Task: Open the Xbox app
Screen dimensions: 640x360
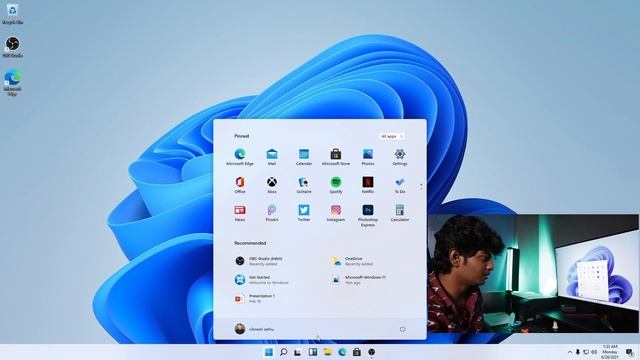Action: [272, 185]
